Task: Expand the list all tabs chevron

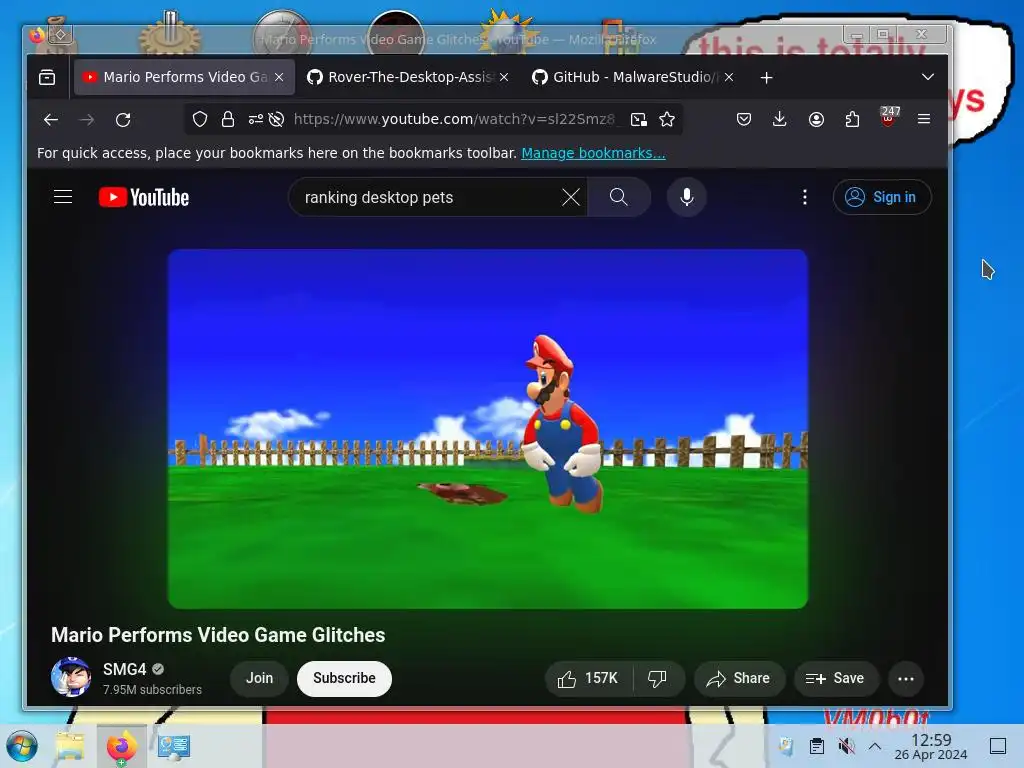Action: (x=927, y=77)
